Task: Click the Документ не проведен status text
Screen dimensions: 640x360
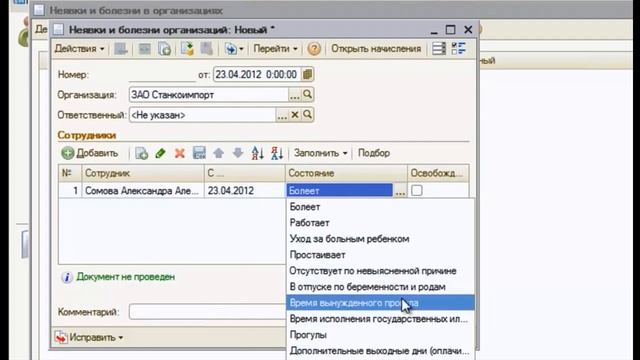Action: 126,277
